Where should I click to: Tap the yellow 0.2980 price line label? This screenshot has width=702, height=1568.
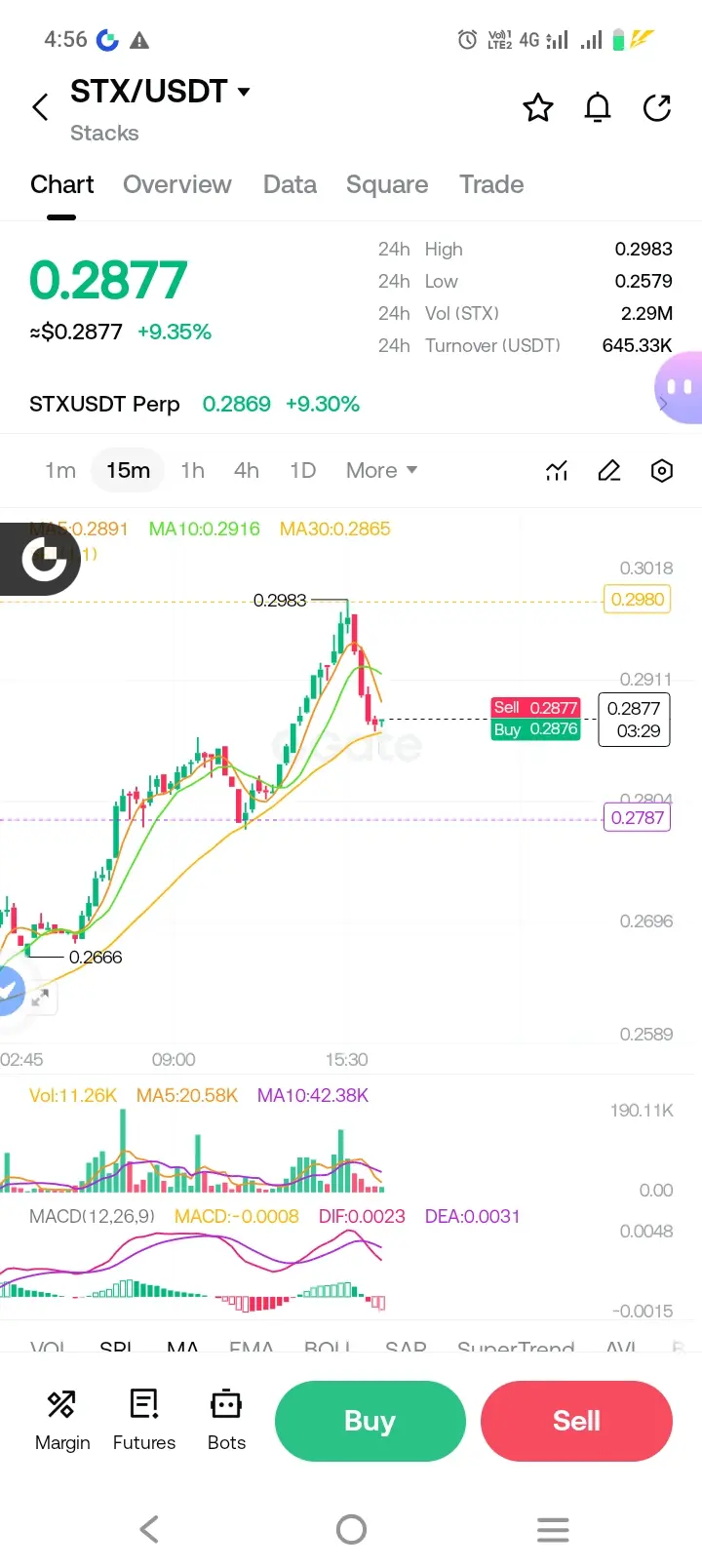(638, 599)
